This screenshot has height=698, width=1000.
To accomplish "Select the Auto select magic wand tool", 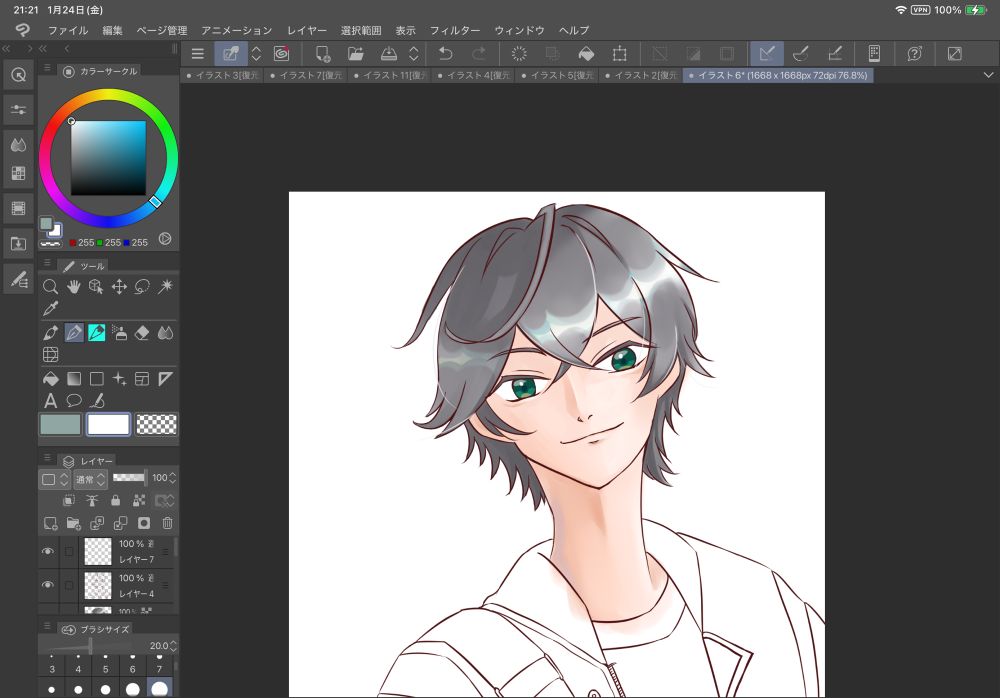I will pos(165,286).
